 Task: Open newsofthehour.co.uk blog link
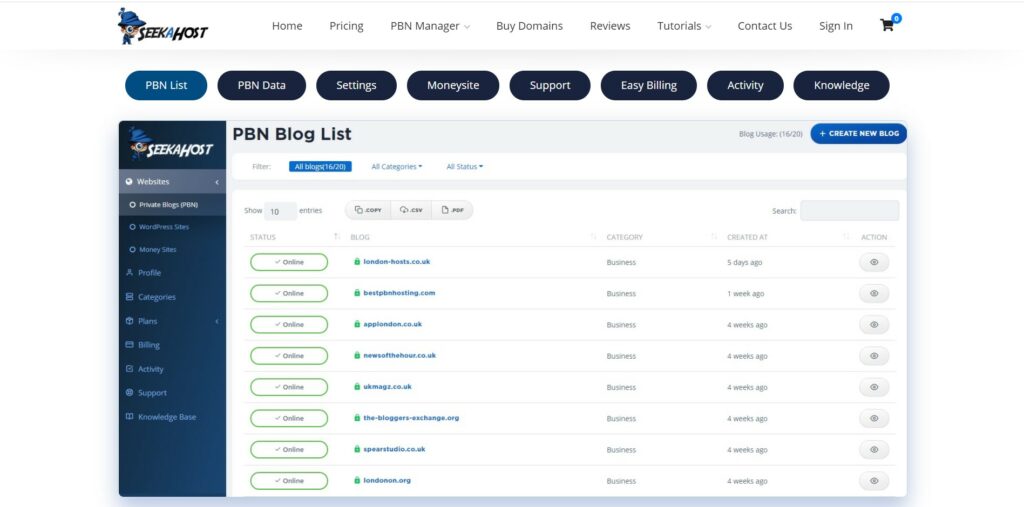pyautogui.click(x=400, y=355)
